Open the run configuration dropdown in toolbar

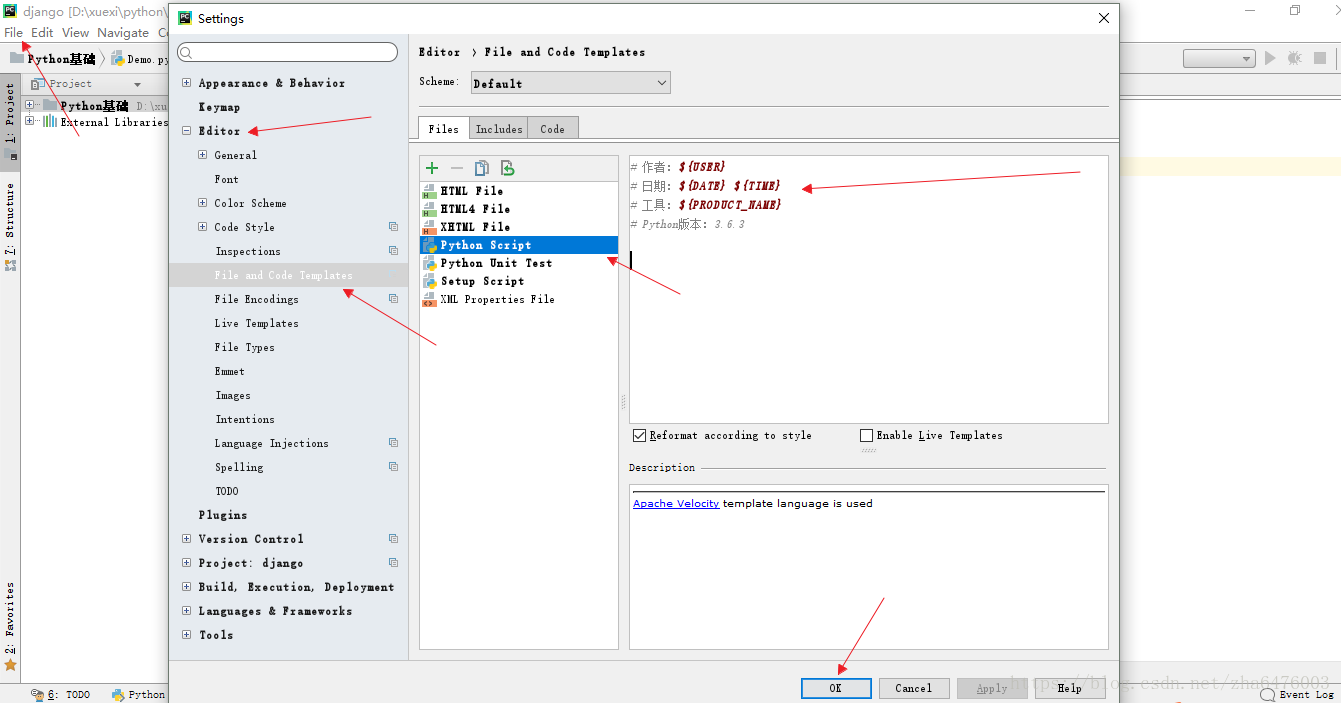pos(1219,59)
